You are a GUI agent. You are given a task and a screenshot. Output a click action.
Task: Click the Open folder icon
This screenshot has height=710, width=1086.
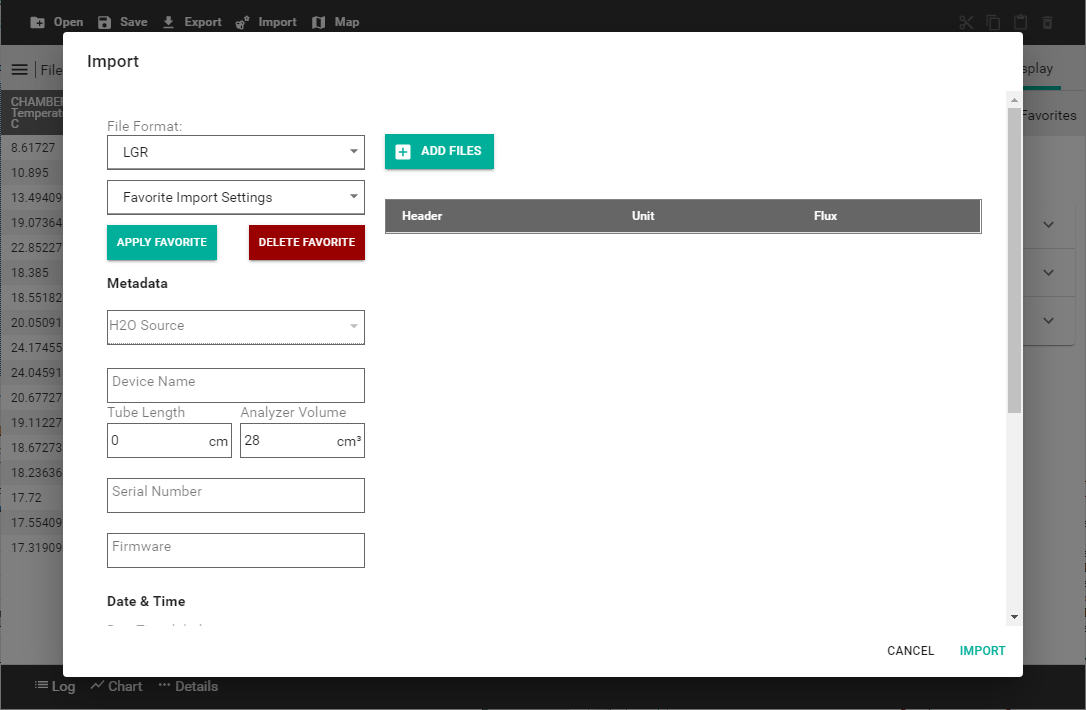coord(38,22)
